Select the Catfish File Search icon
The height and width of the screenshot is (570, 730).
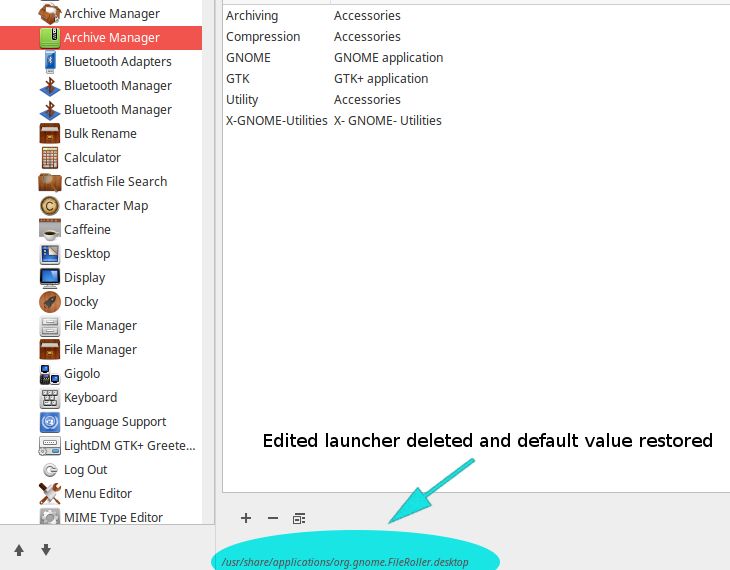[x=50, y=182]
